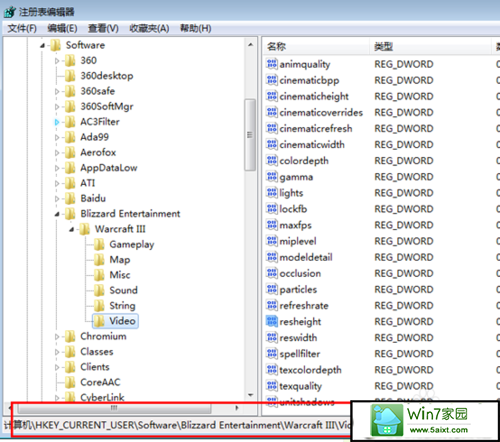Click the Baidu folder icon
The width and height of the screenshot is (500, 442).
coord(70,198)
